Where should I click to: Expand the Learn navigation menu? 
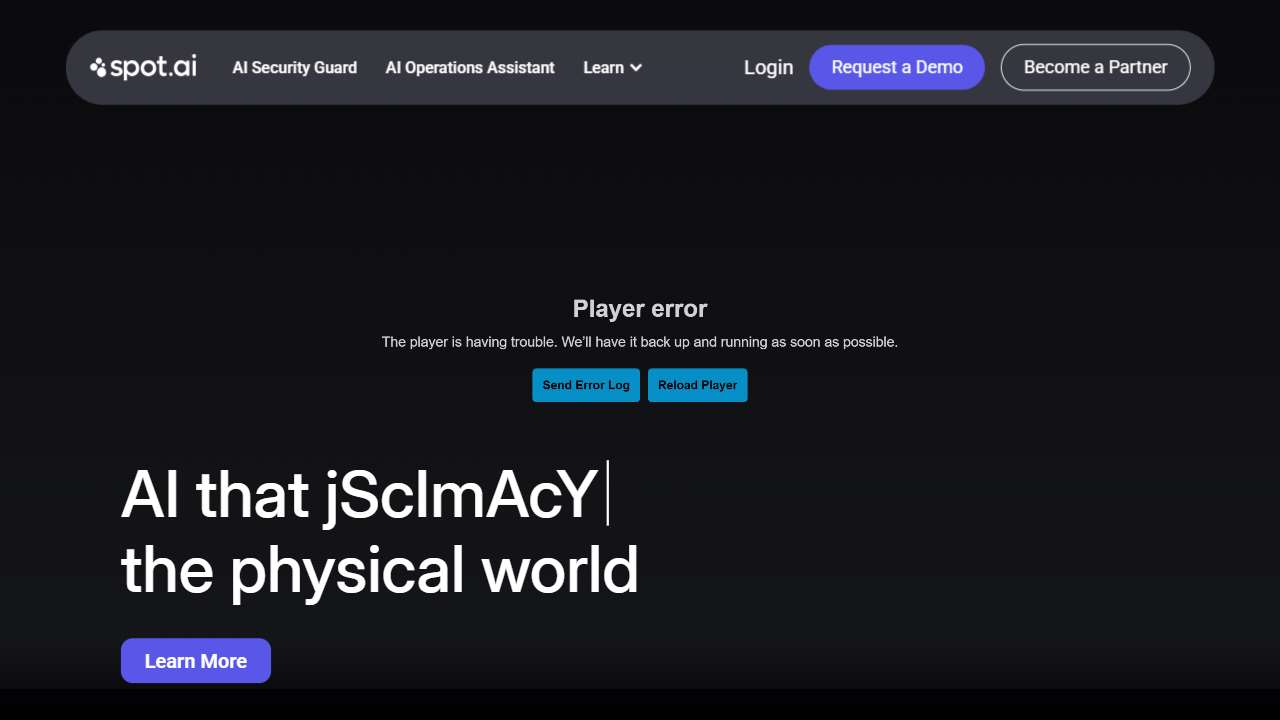coord(604,67)
